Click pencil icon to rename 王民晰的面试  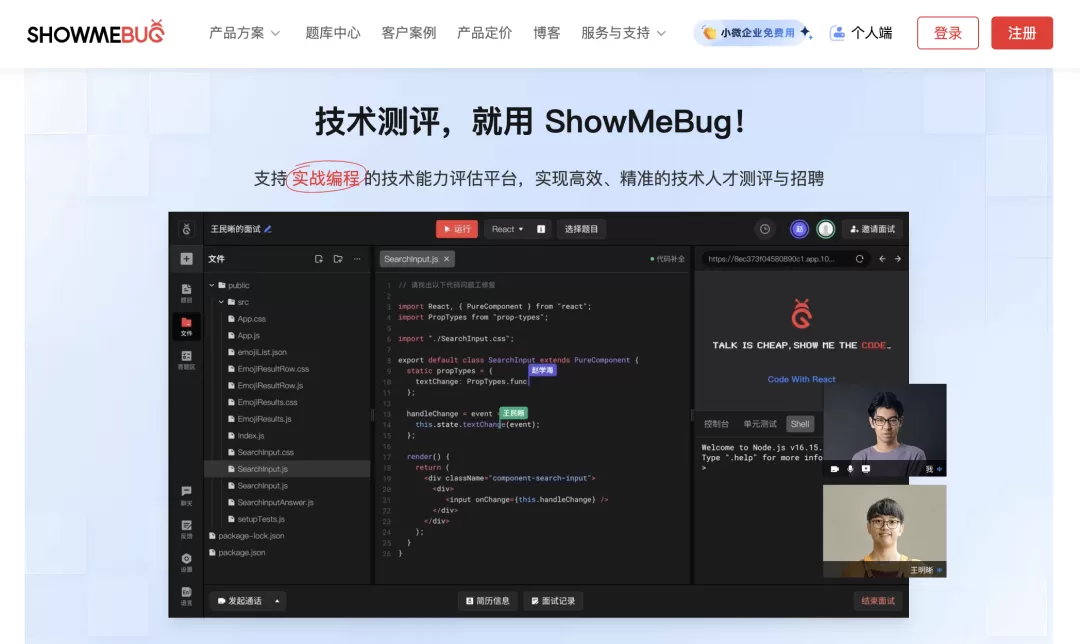pyautogui.click(x=268, y=229)
